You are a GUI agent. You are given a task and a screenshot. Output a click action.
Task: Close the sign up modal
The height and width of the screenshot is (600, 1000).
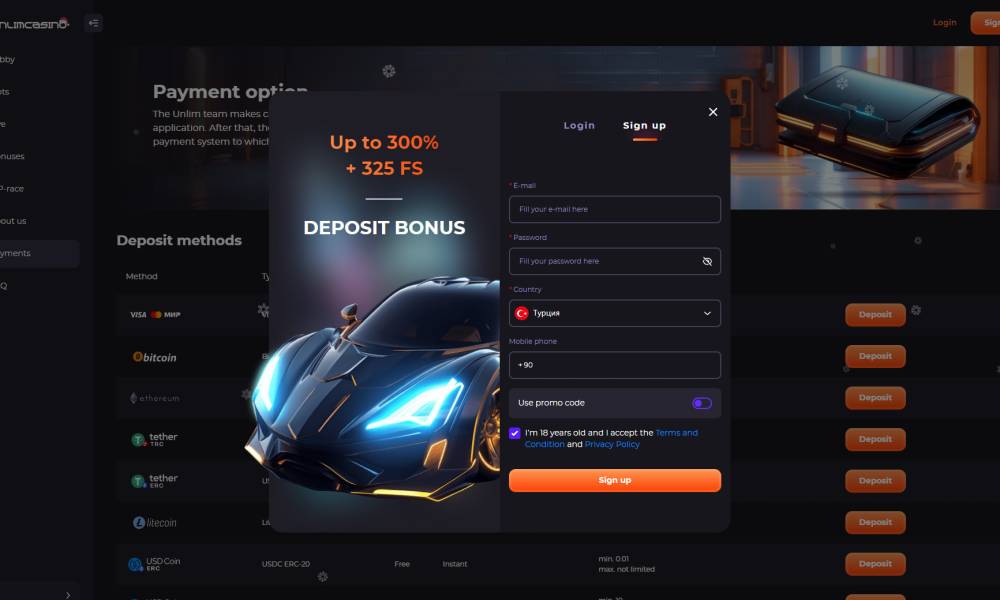(x=713, y=112)
